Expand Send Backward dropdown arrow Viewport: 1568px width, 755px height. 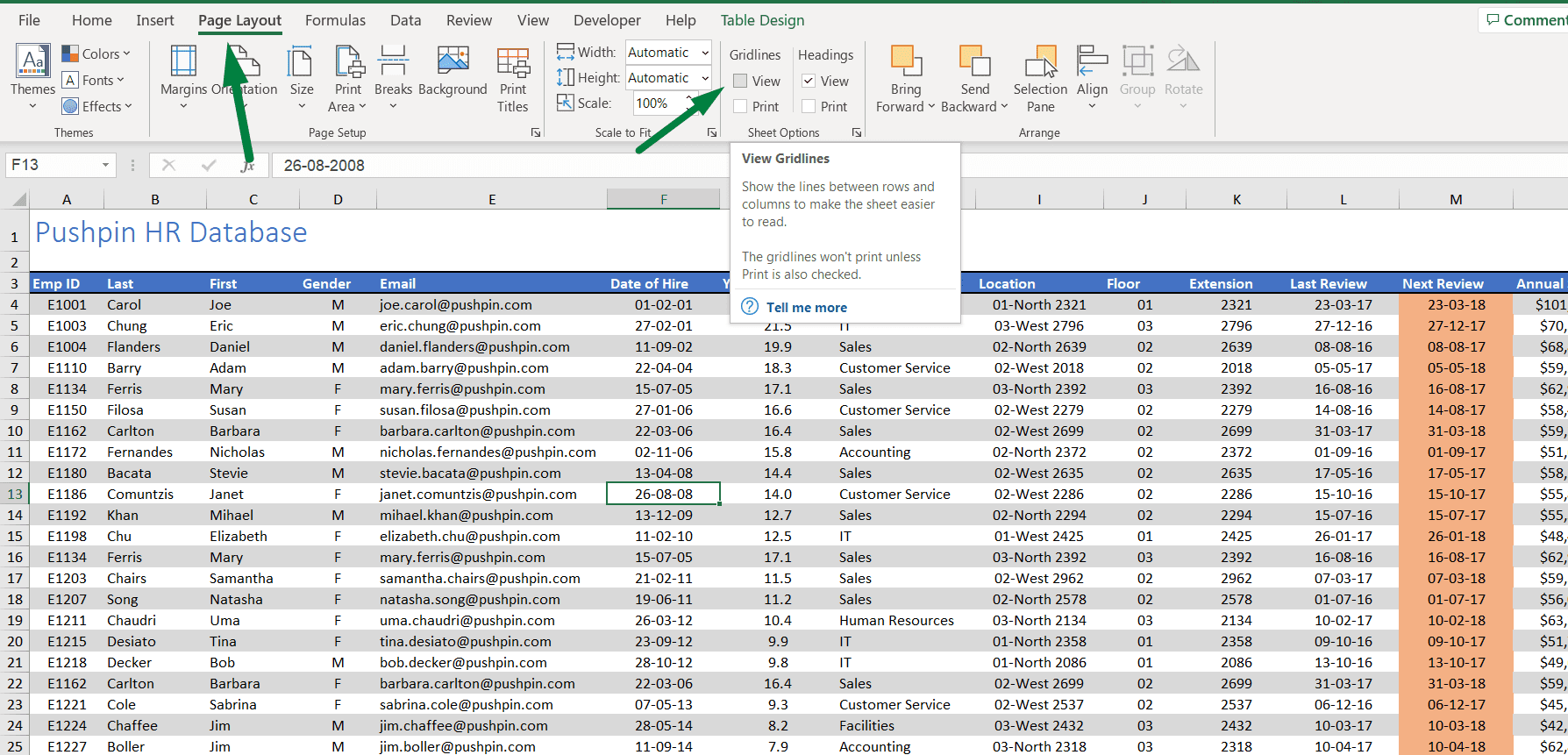pyautogui.click(x=1004, y=107)
